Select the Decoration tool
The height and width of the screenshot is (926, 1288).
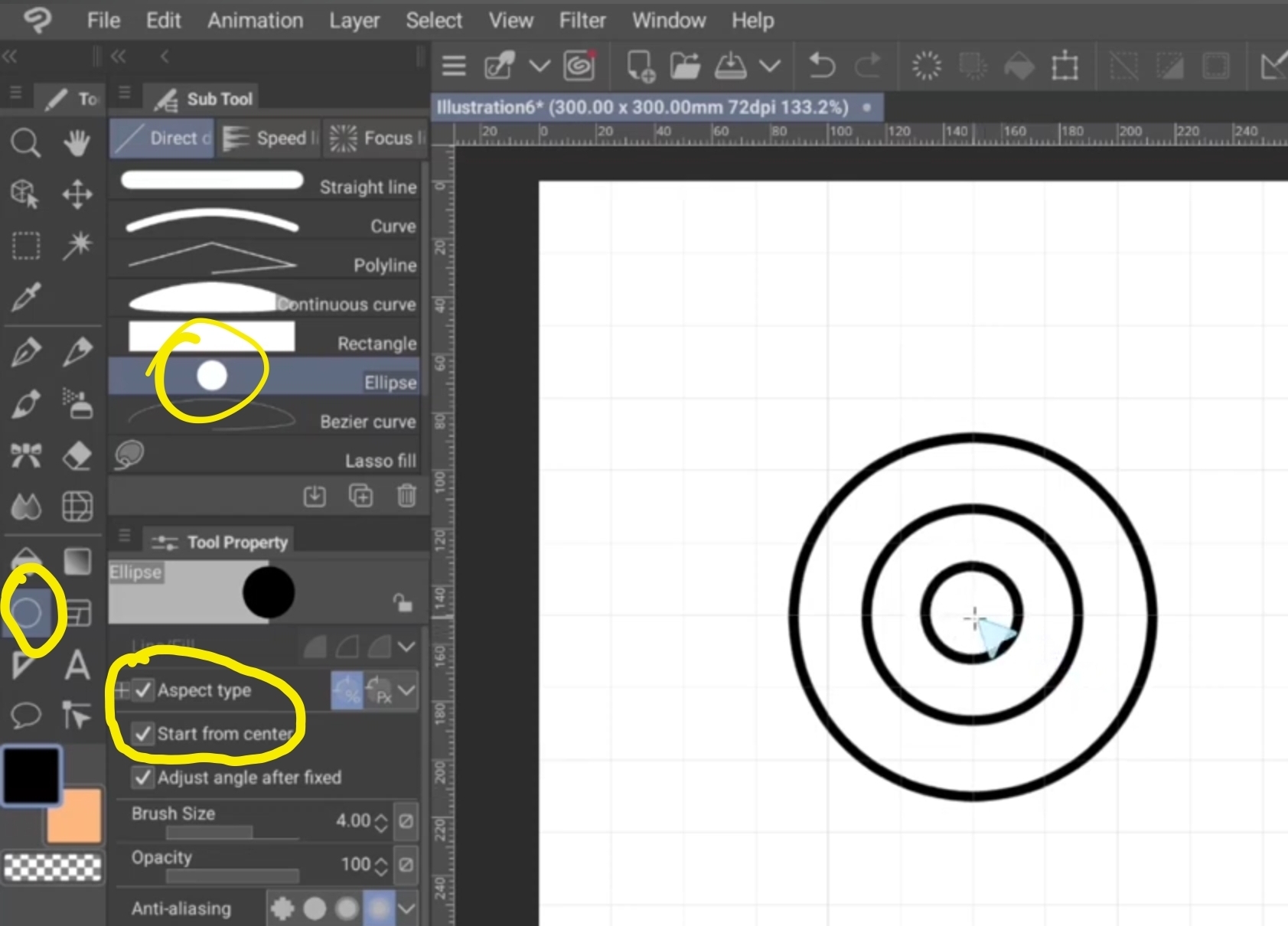pyautogui.click(x=26, y=455)
